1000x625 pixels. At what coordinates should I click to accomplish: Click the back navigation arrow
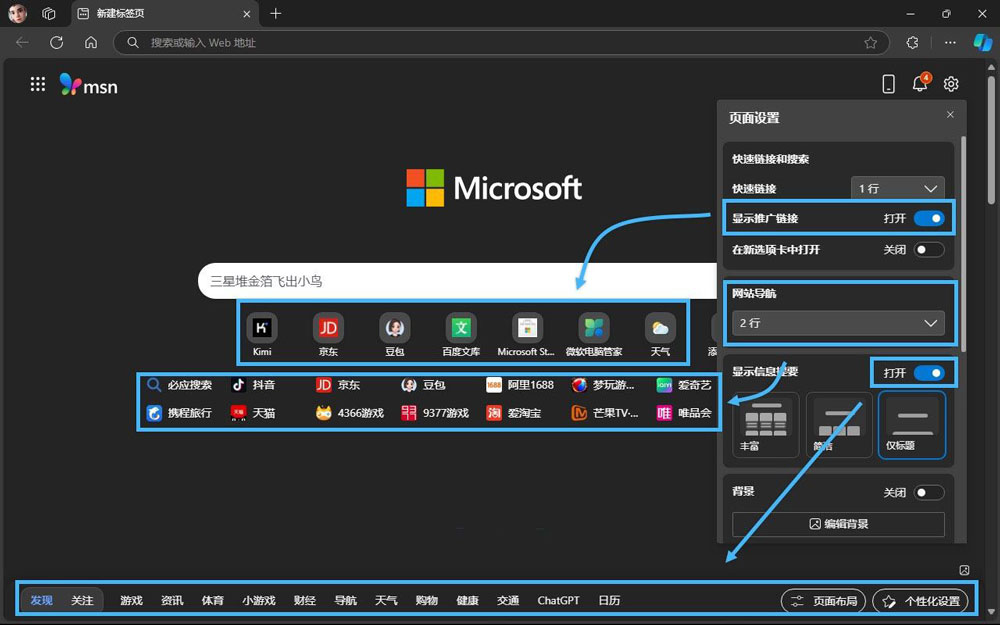pos(22,42)
